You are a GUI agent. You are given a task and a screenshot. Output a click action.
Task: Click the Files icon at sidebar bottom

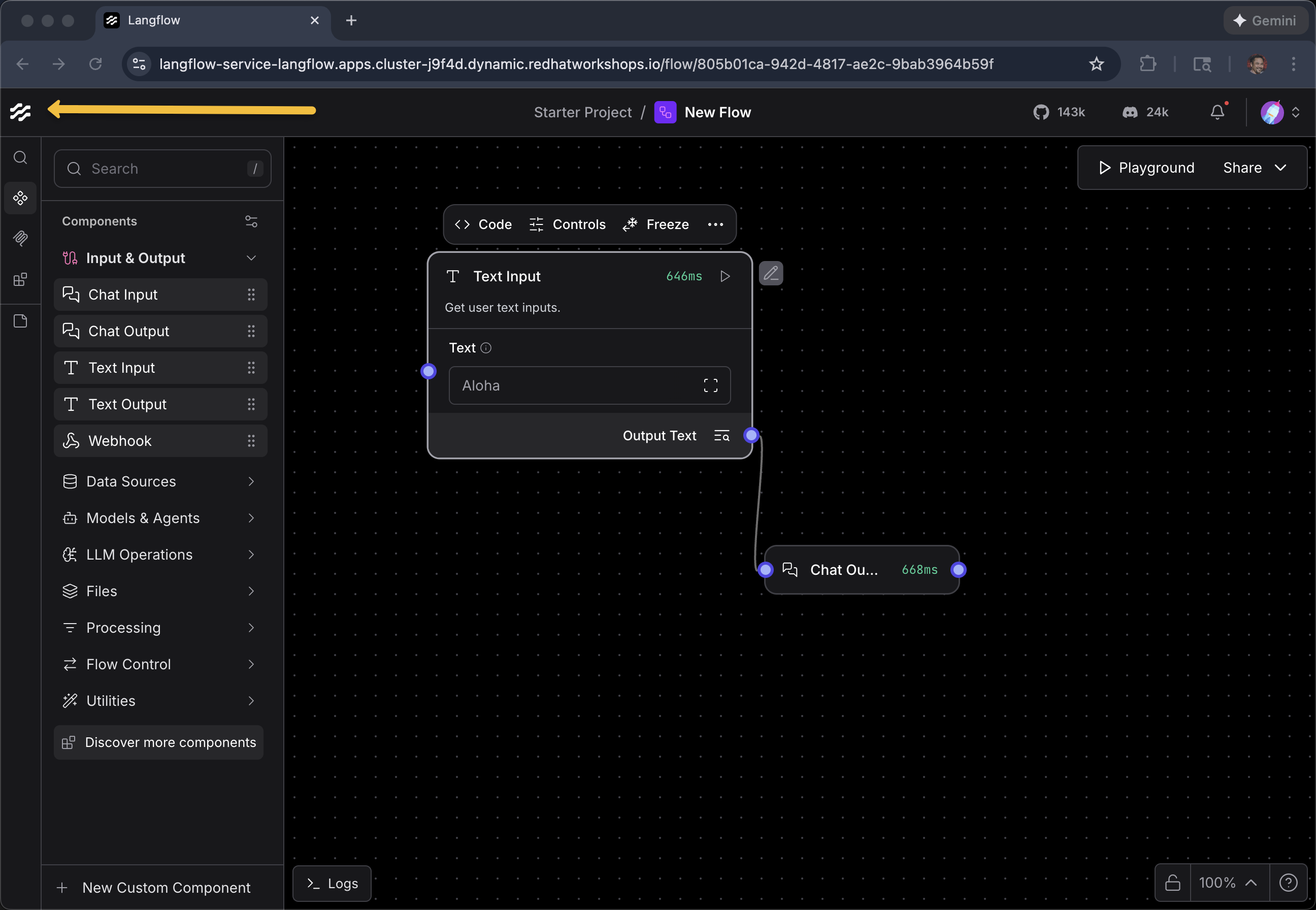20,320
